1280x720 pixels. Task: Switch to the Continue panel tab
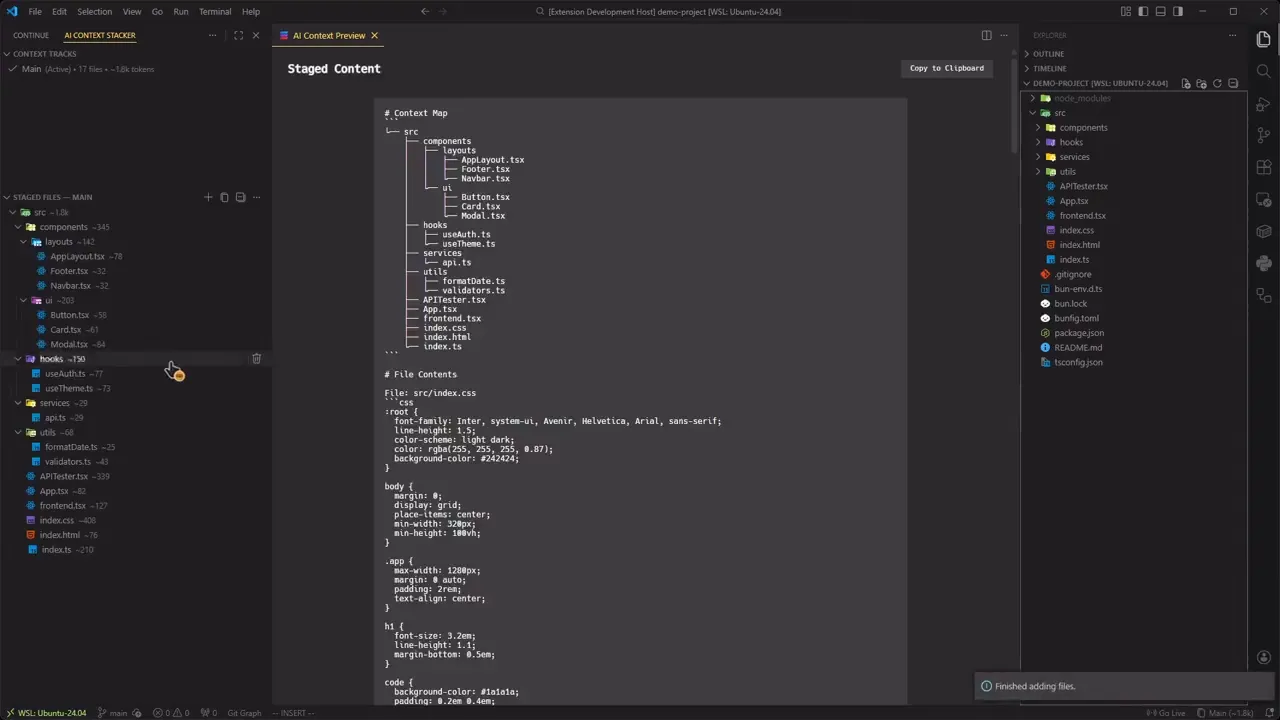(x=31, y=35)
